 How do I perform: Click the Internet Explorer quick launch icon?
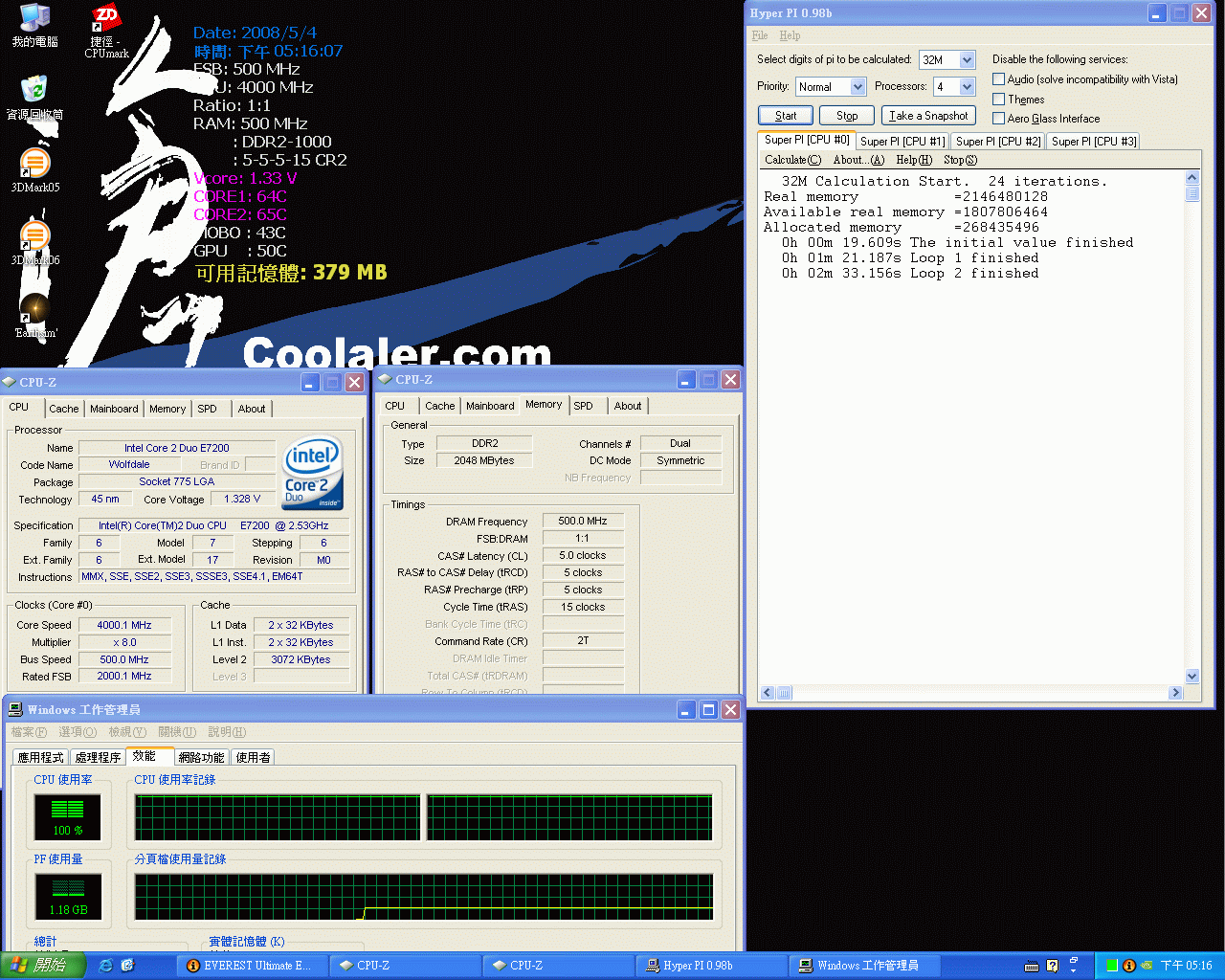[x=105, y=966]
